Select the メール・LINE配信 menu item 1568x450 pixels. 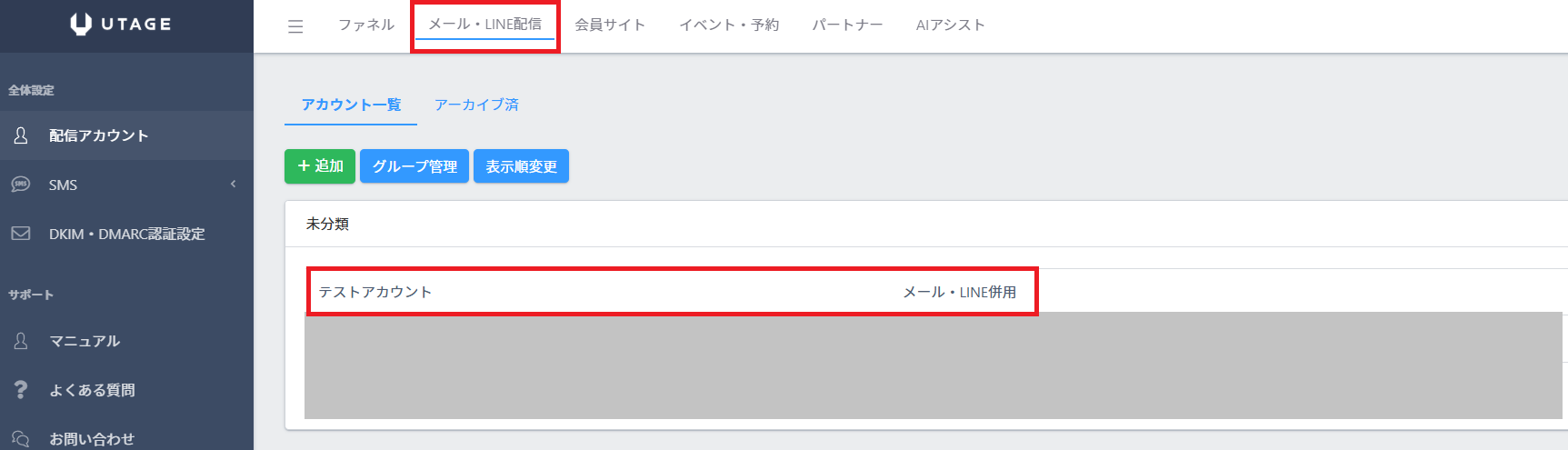tap(484, 25)
